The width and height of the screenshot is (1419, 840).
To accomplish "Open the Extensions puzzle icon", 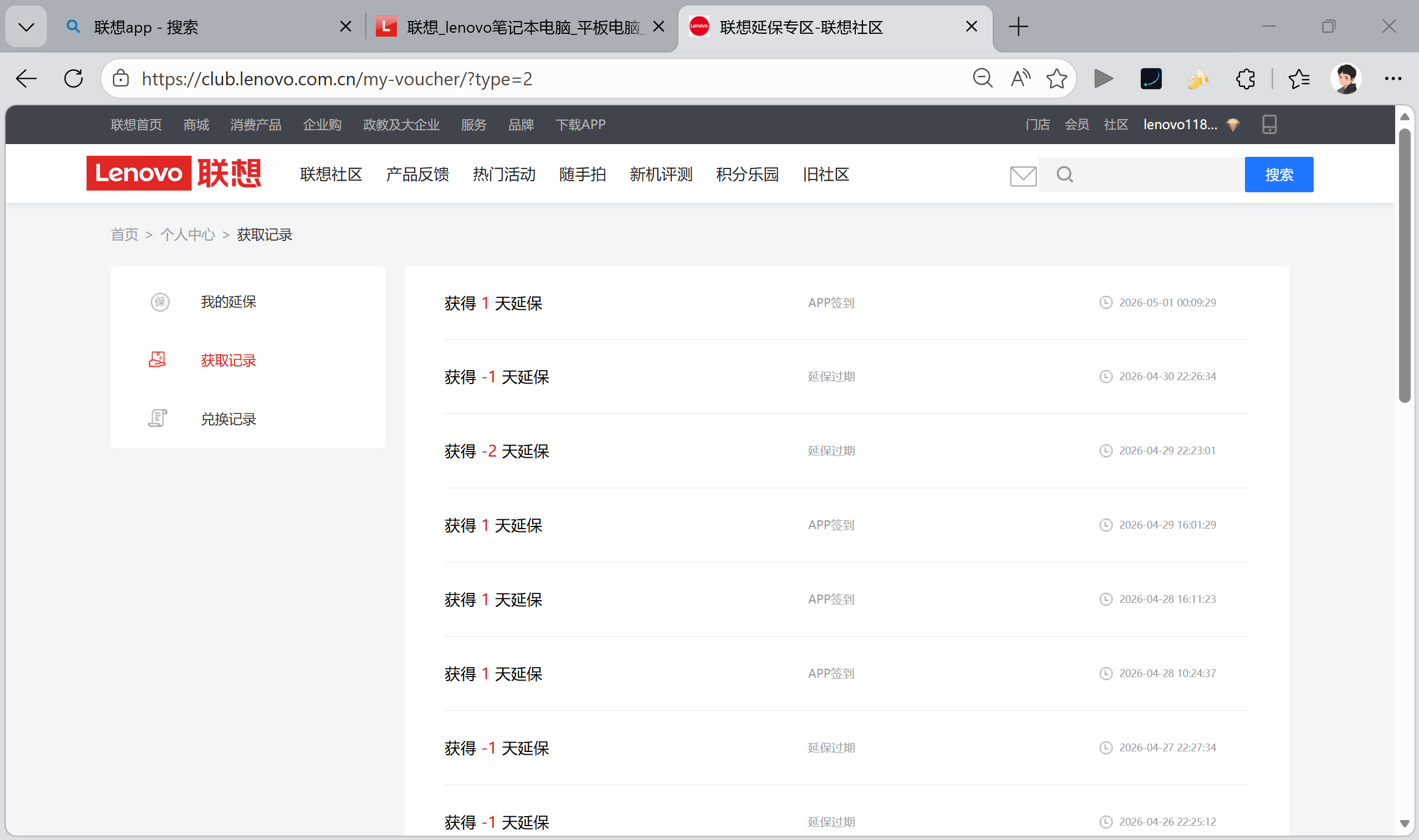I will (x=1245, y=79).
